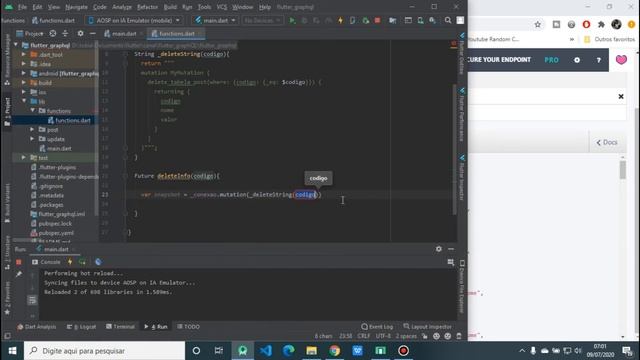Open Search Everywhere magnifier icon
The image size is (640, 360).
click(x=448, y=20)
